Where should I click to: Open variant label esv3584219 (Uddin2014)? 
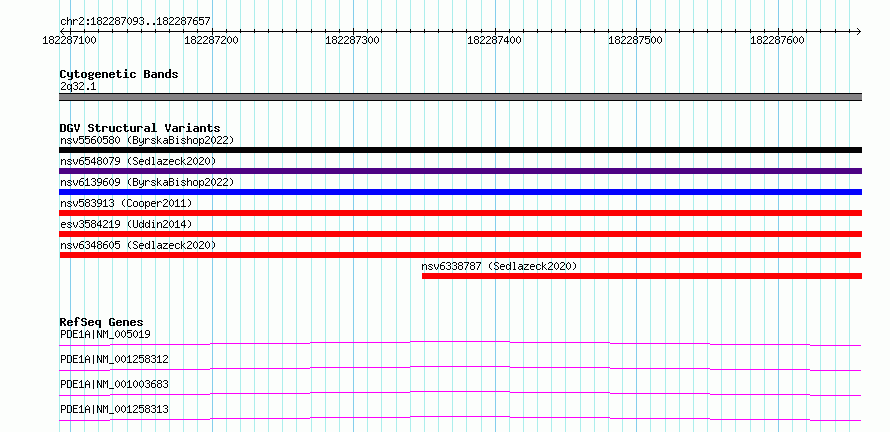[x=126, y=224]
